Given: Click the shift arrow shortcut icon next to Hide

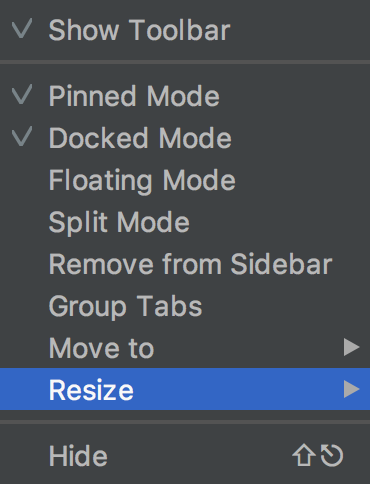Looking at the screenshot, I should coord(304,455).
